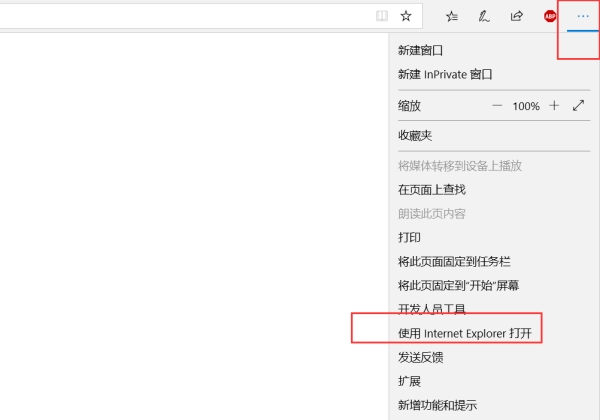Select 新建窗口 from the menu
Viewport: 600px width, 420px height.
[x=420, y=50]
